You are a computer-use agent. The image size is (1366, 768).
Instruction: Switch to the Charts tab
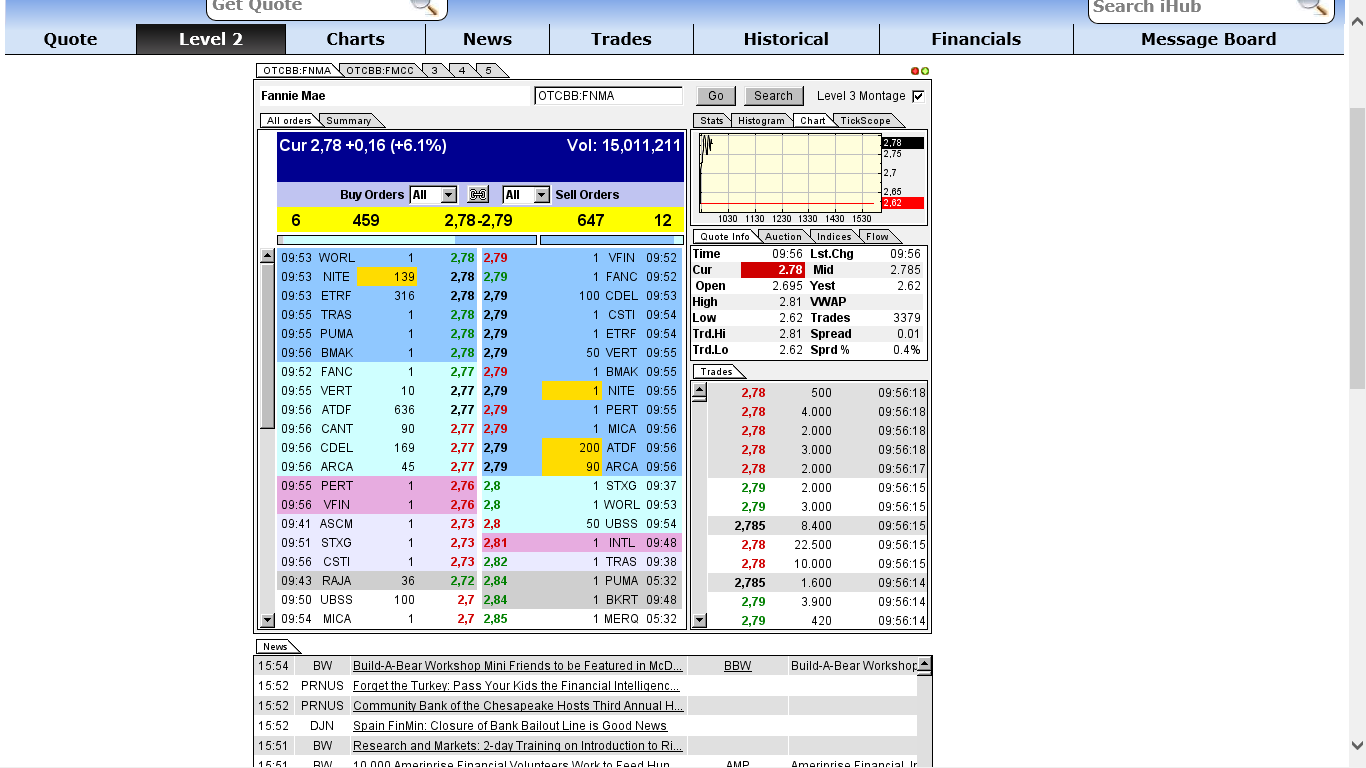click(x=355, y=39)
